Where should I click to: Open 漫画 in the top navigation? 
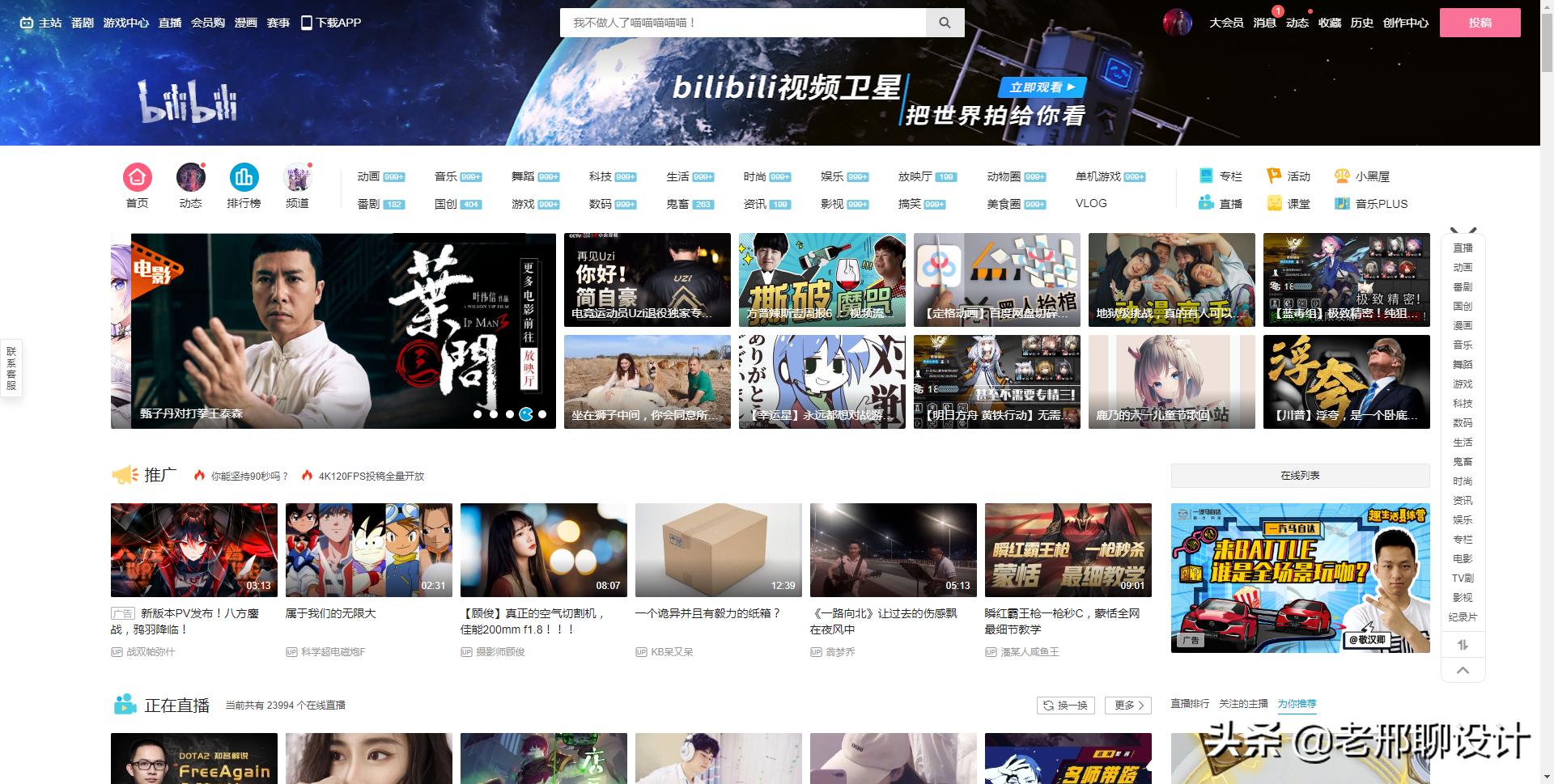pos(246,23)
